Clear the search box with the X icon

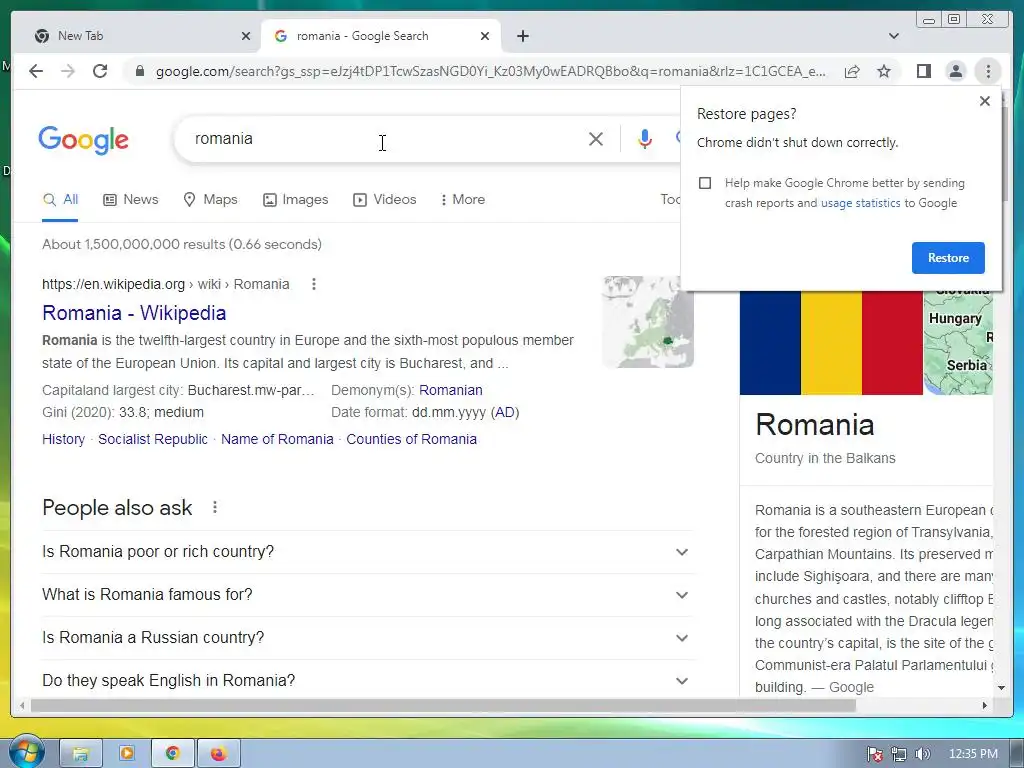596,139
